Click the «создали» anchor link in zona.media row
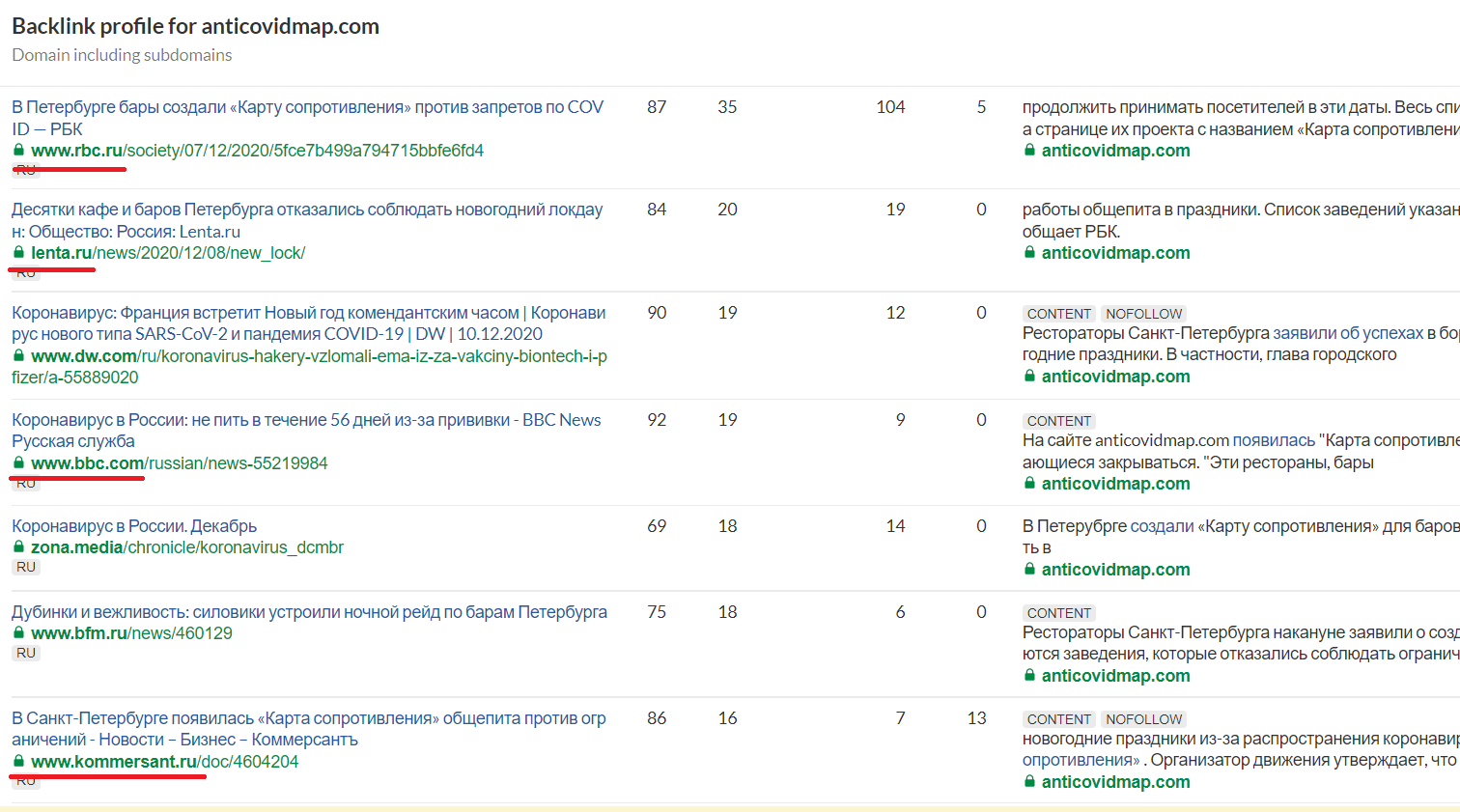Viewport: 1460px width, 812px height. click(1162, 526)
